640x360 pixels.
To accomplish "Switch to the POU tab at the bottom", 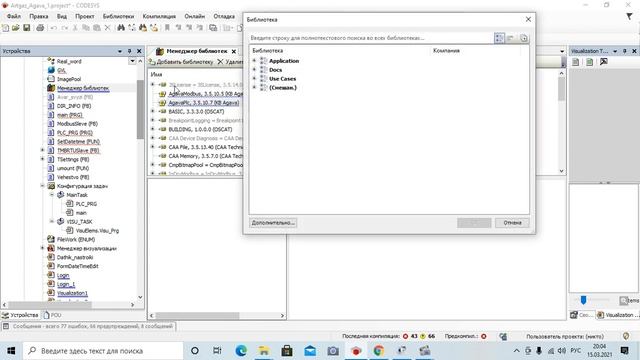I will (52, 315).
